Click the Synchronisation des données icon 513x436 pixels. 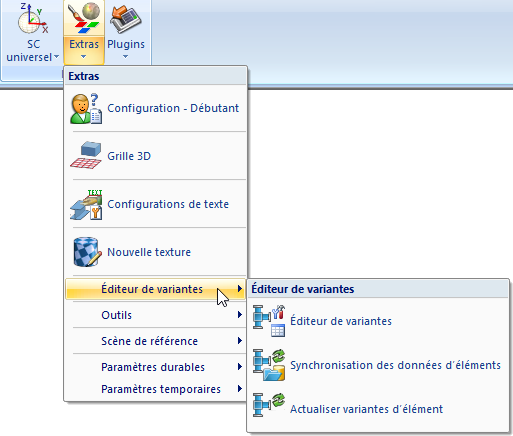[x=269, y=365]
